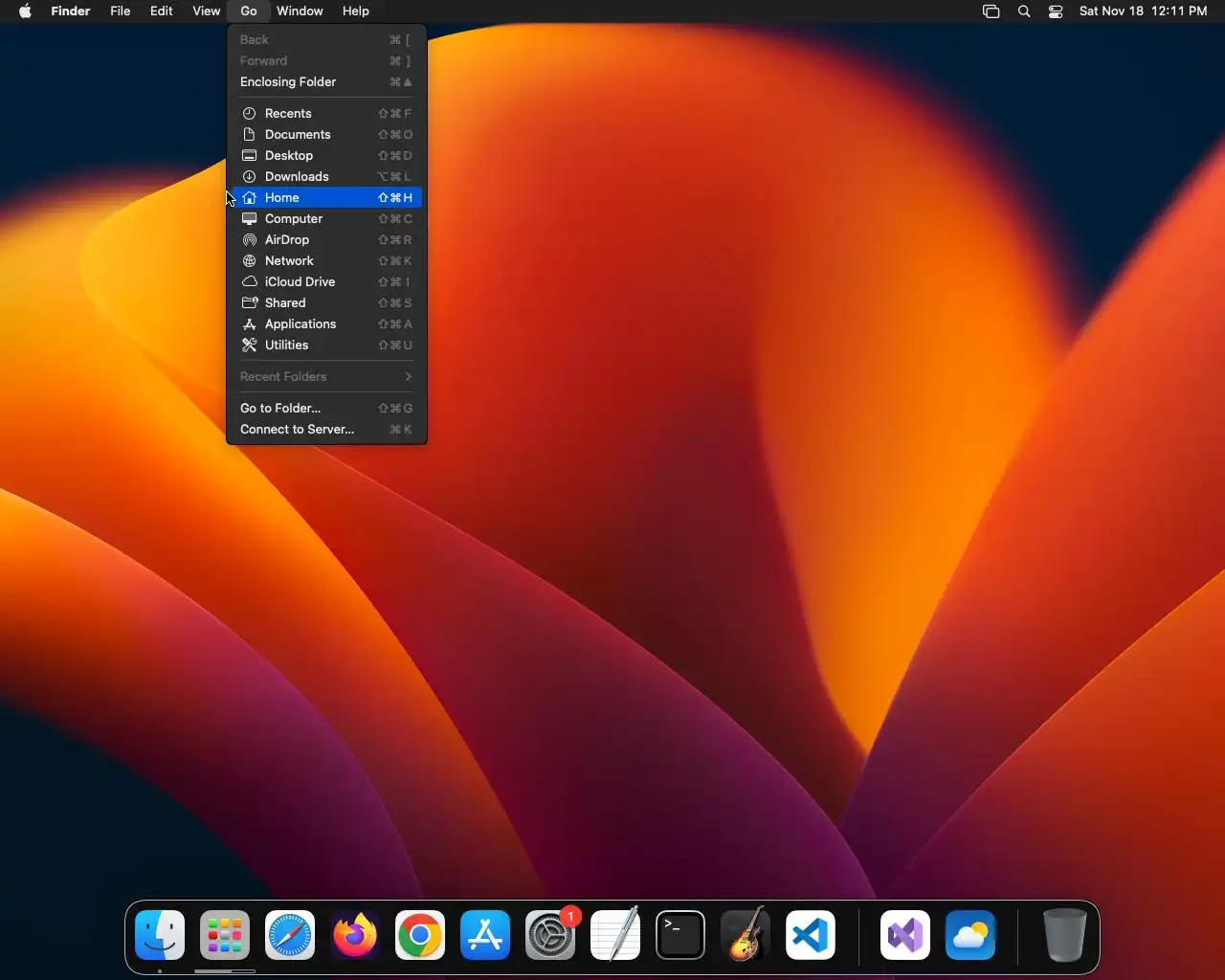Choose Computer in the Go menu
This screenshot has width=1225, height=980.
tap(326, 218)
